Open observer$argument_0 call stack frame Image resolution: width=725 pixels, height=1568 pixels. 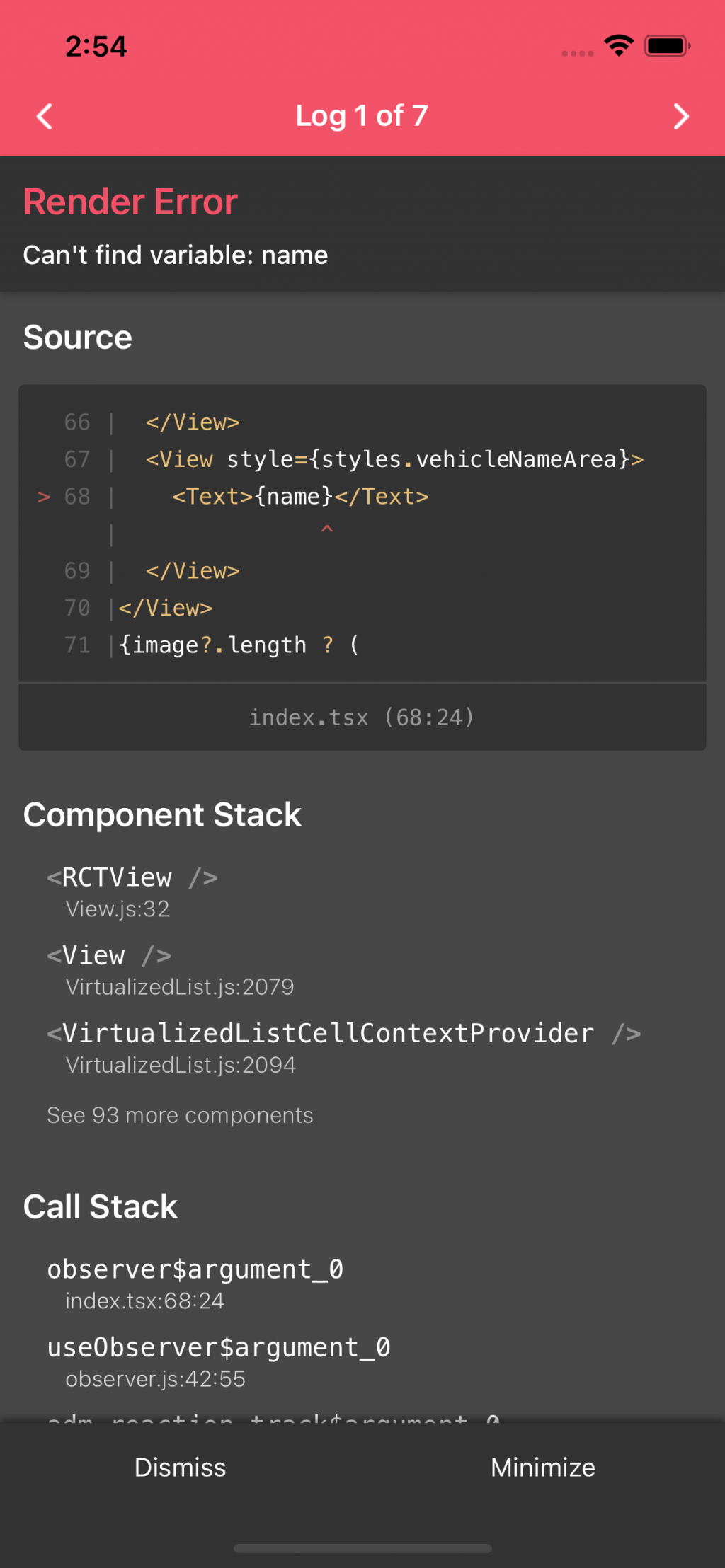195,1283
